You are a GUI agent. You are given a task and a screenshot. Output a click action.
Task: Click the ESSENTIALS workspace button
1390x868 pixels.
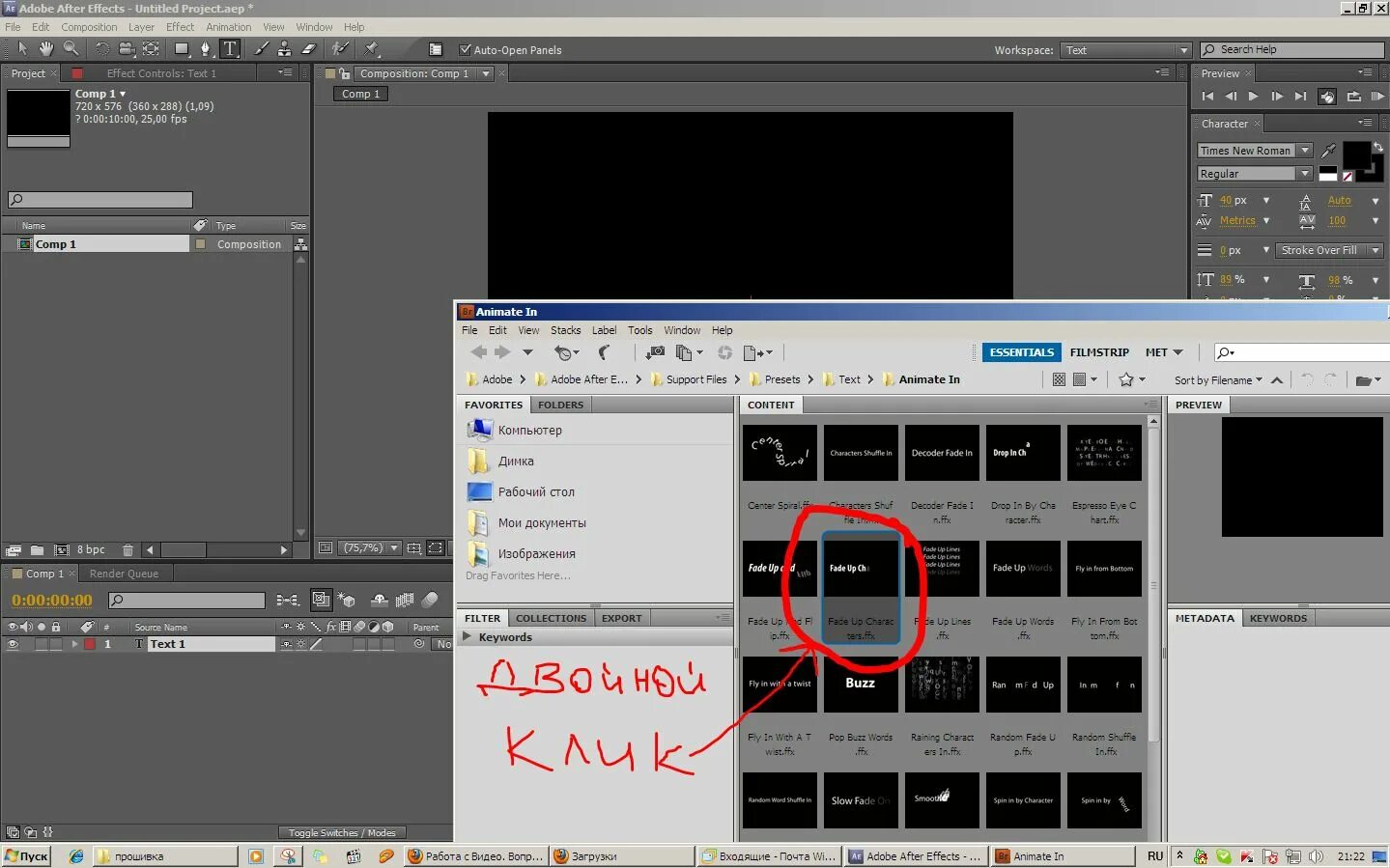click(1021, 352)
